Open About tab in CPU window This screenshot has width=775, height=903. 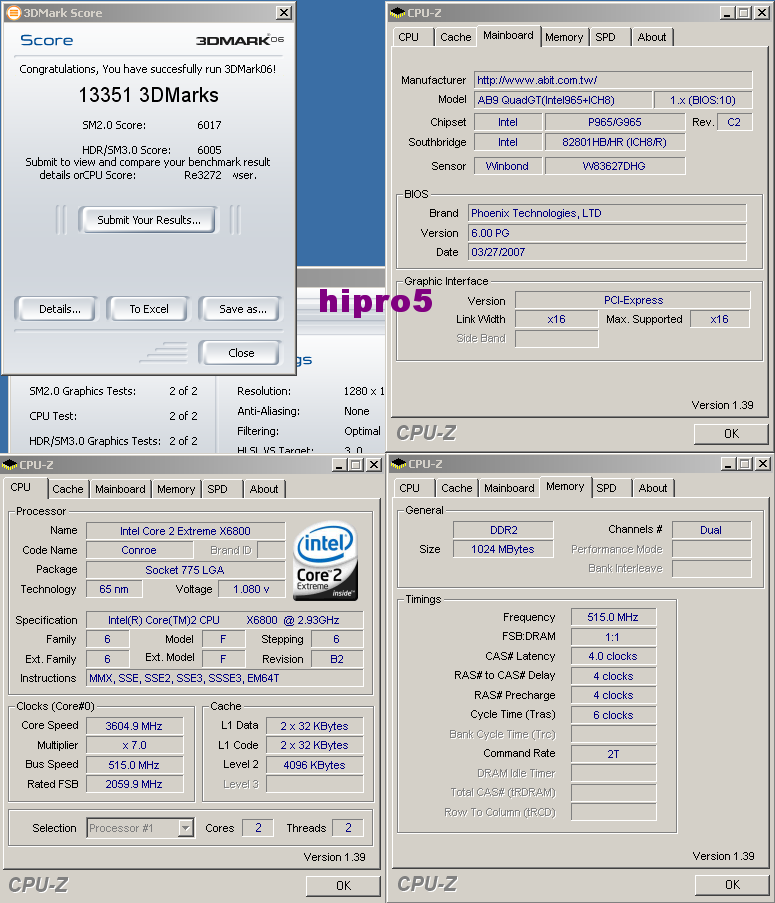tap(264, 489)
